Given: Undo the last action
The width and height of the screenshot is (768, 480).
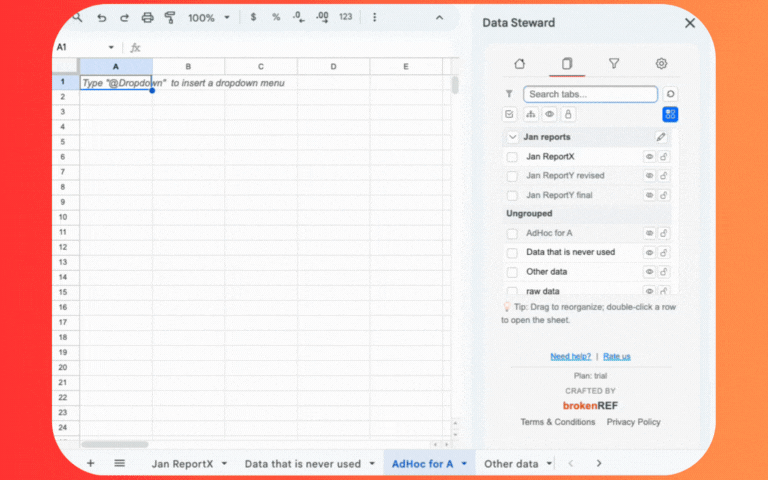Looking at the screenshot, I should (101, 18).
